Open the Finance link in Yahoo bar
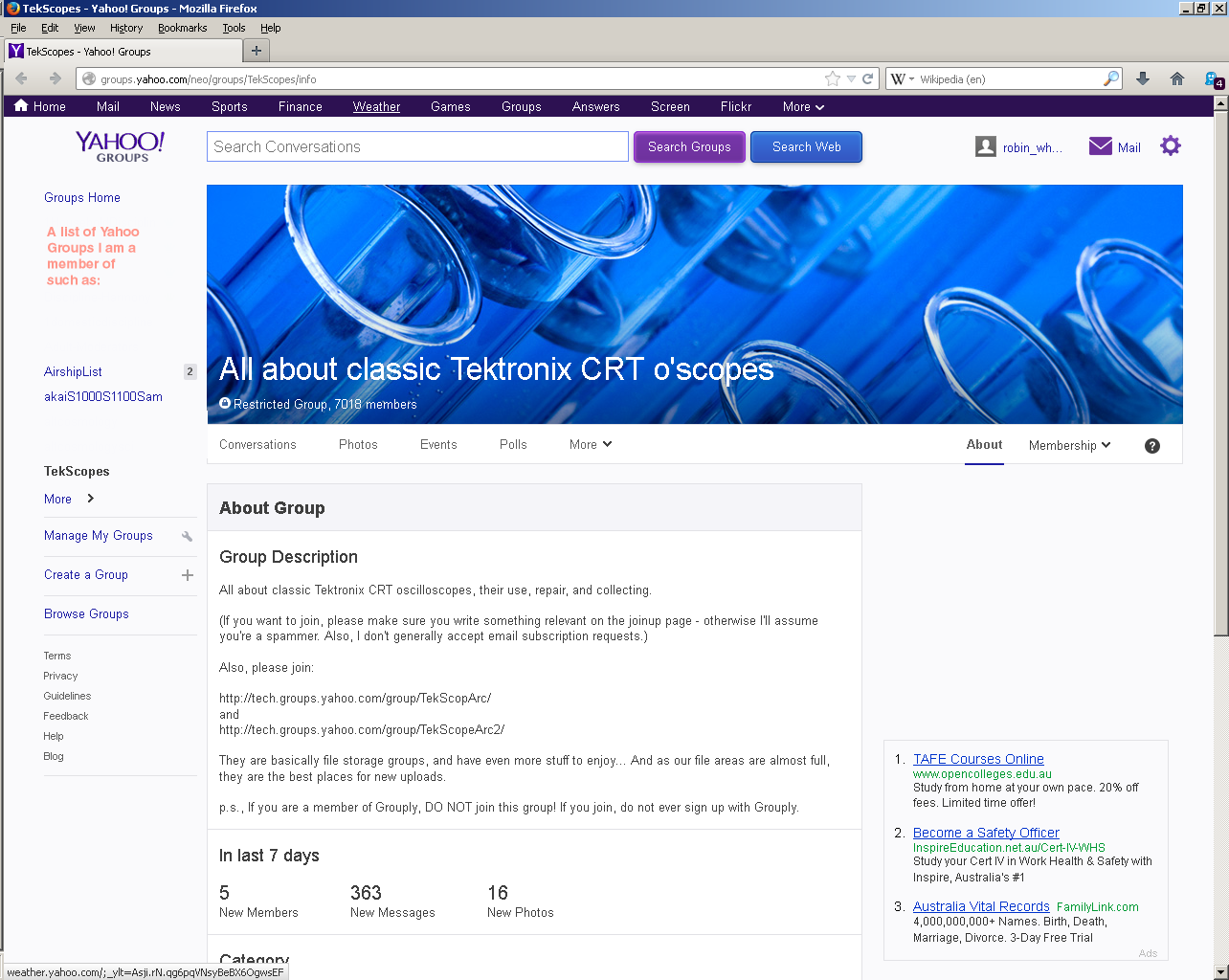This screenshot has height=980, width=1229. click(301, 106)
